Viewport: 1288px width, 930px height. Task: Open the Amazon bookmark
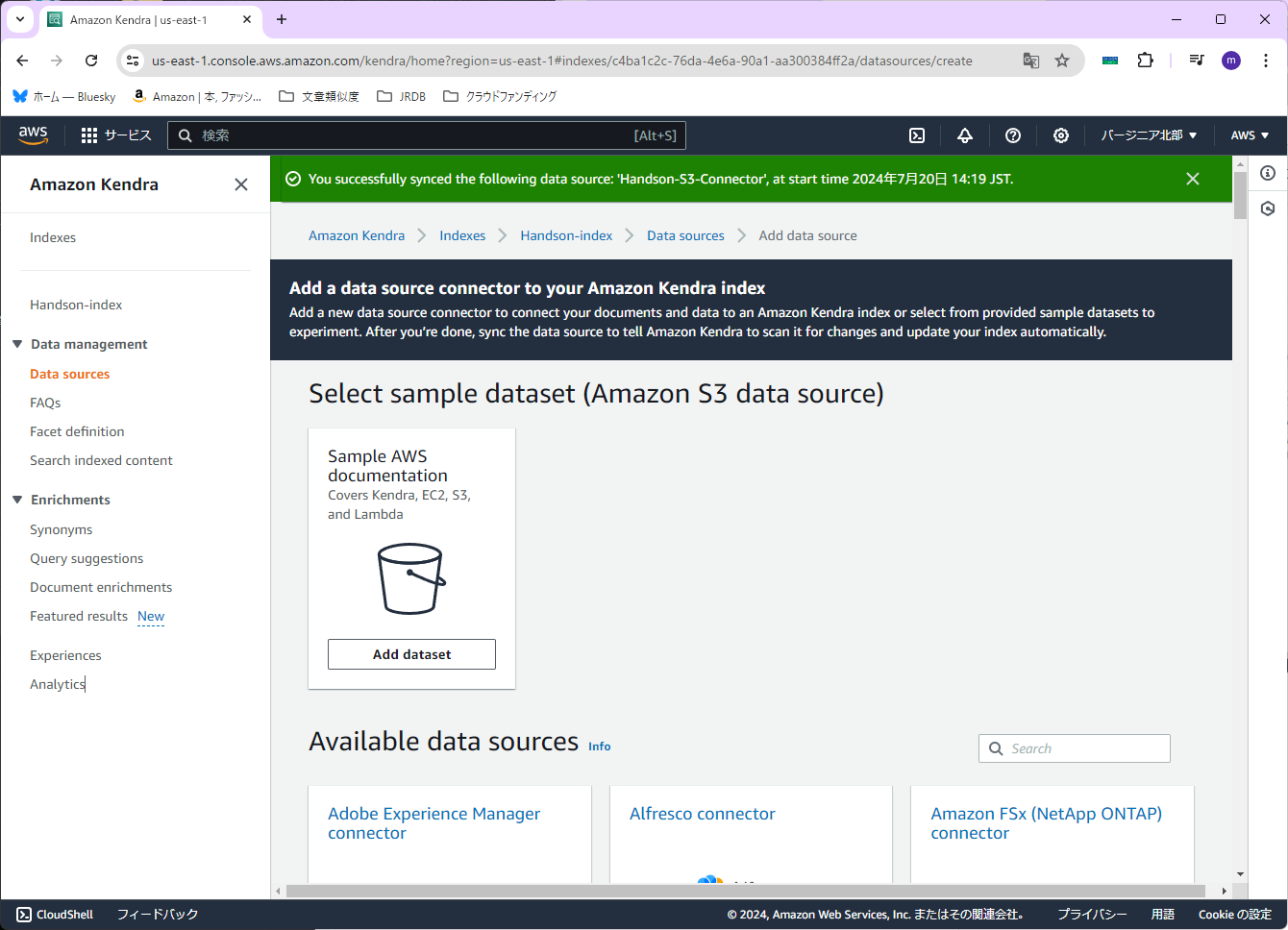[x=197, y=96]
